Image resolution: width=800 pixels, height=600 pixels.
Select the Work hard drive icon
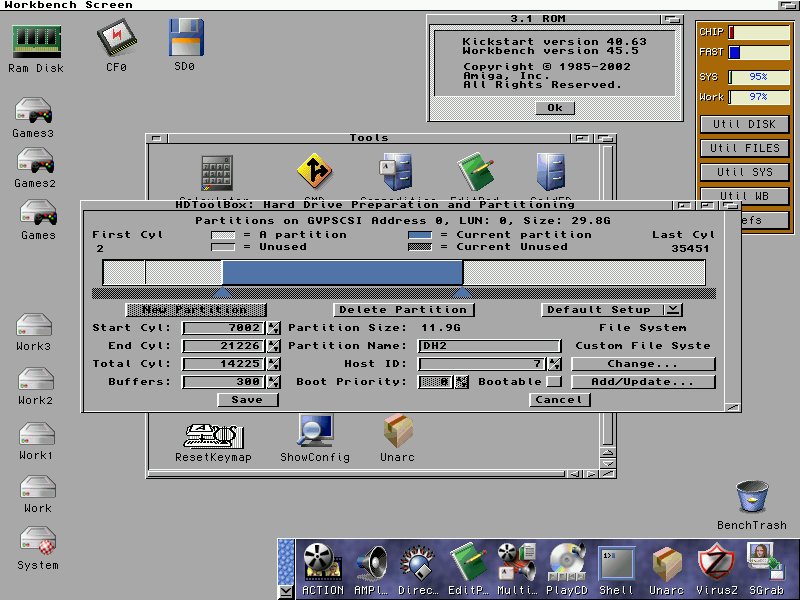[x=38, y=487]
